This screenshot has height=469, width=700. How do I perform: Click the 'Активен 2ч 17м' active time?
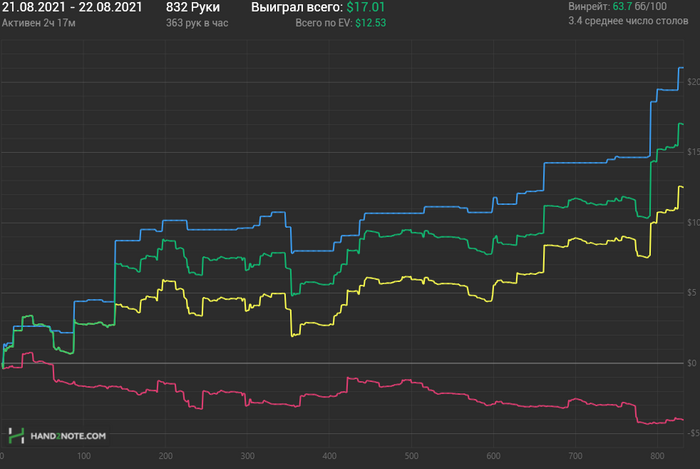[39, 23]
